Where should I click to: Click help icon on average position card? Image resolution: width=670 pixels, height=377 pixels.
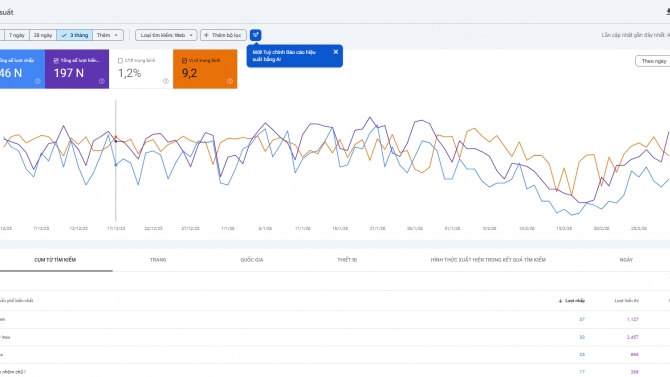230,81
